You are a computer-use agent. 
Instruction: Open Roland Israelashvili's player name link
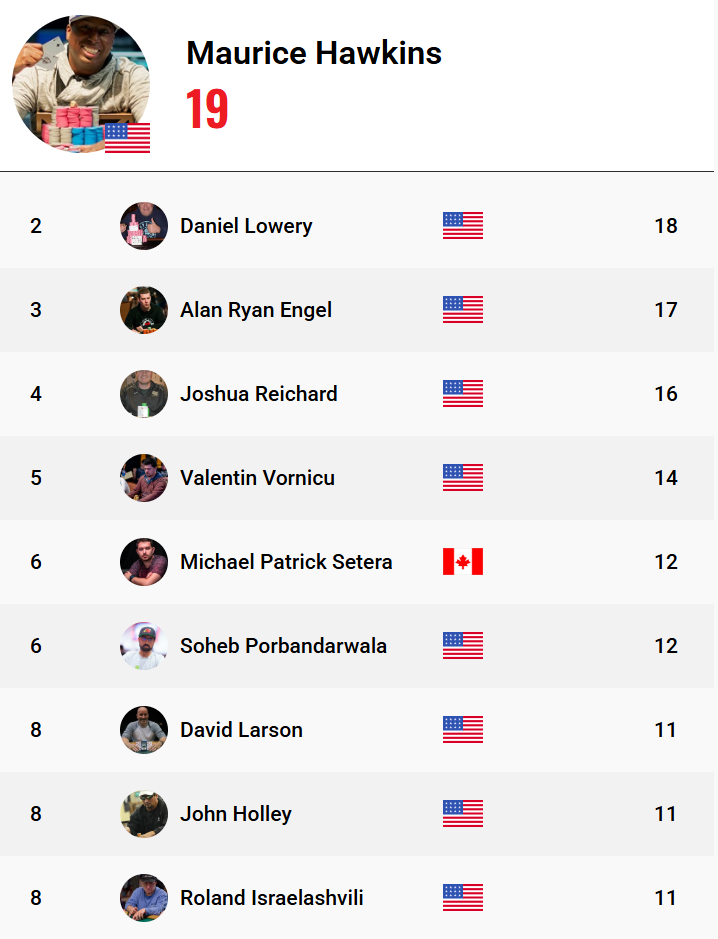click(271, 898)
